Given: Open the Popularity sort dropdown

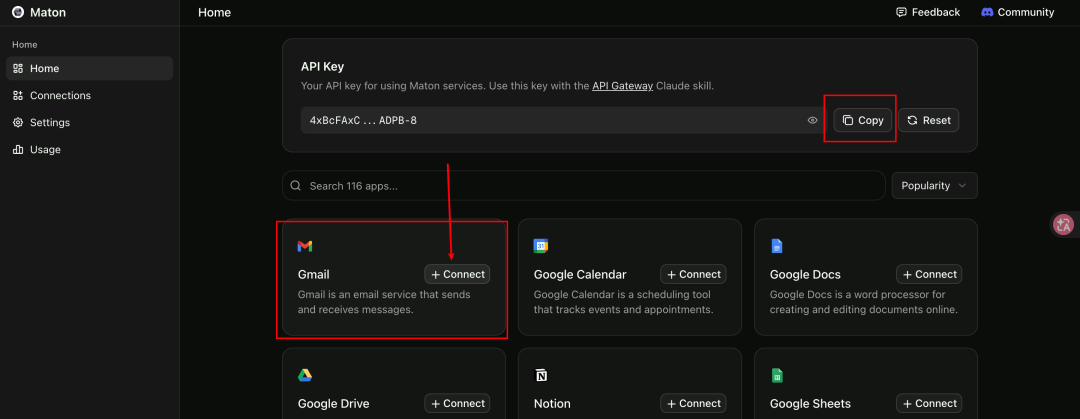Looking at the screenshot, I should pos(934,185).
